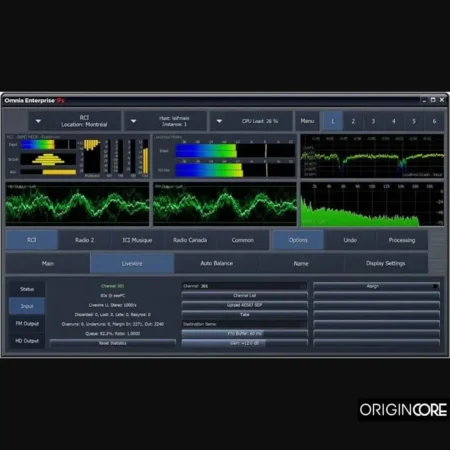Open the Menu button
Screen dimensions: 450x450
click(307, 121)
